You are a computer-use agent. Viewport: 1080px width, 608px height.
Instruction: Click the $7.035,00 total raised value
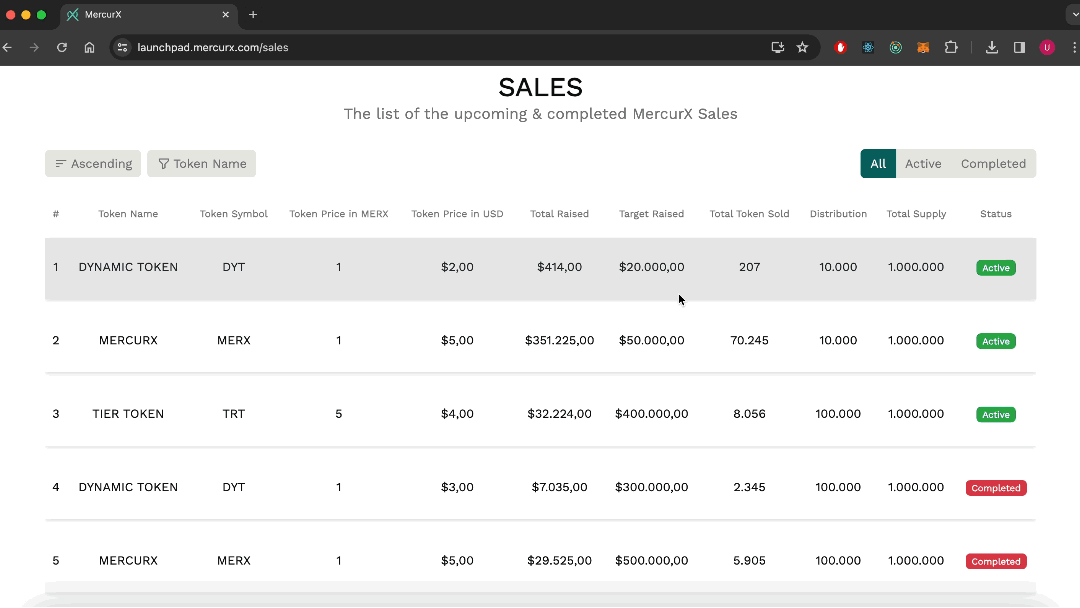click(x=559, y=488)
